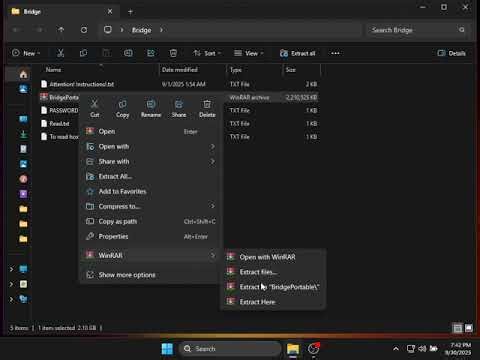Open File Explorer from taskbar

click(x=293, y=349)
